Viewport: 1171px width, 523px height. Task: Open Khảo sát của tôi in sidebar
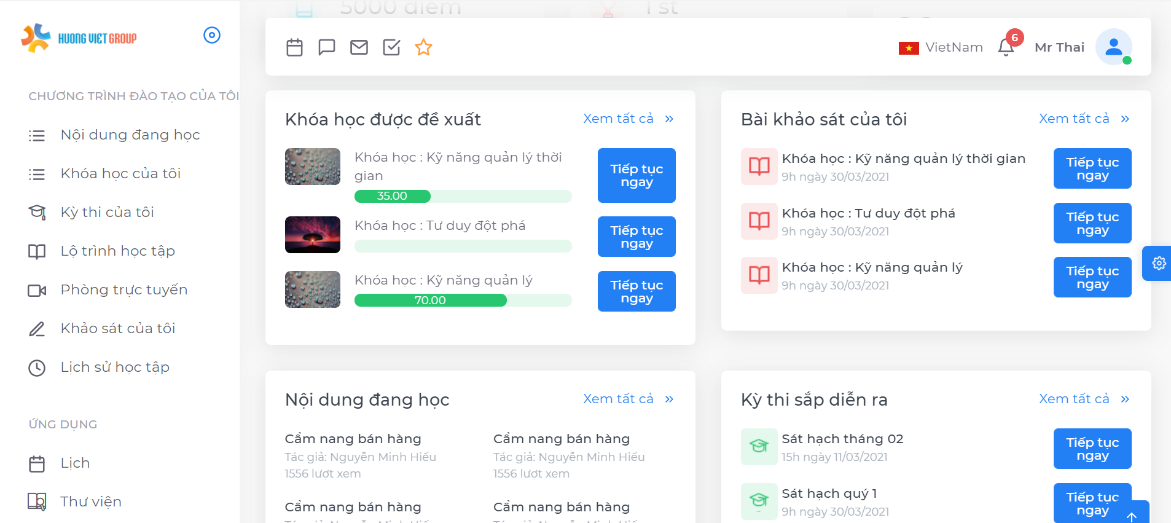[x=119, y=329]
